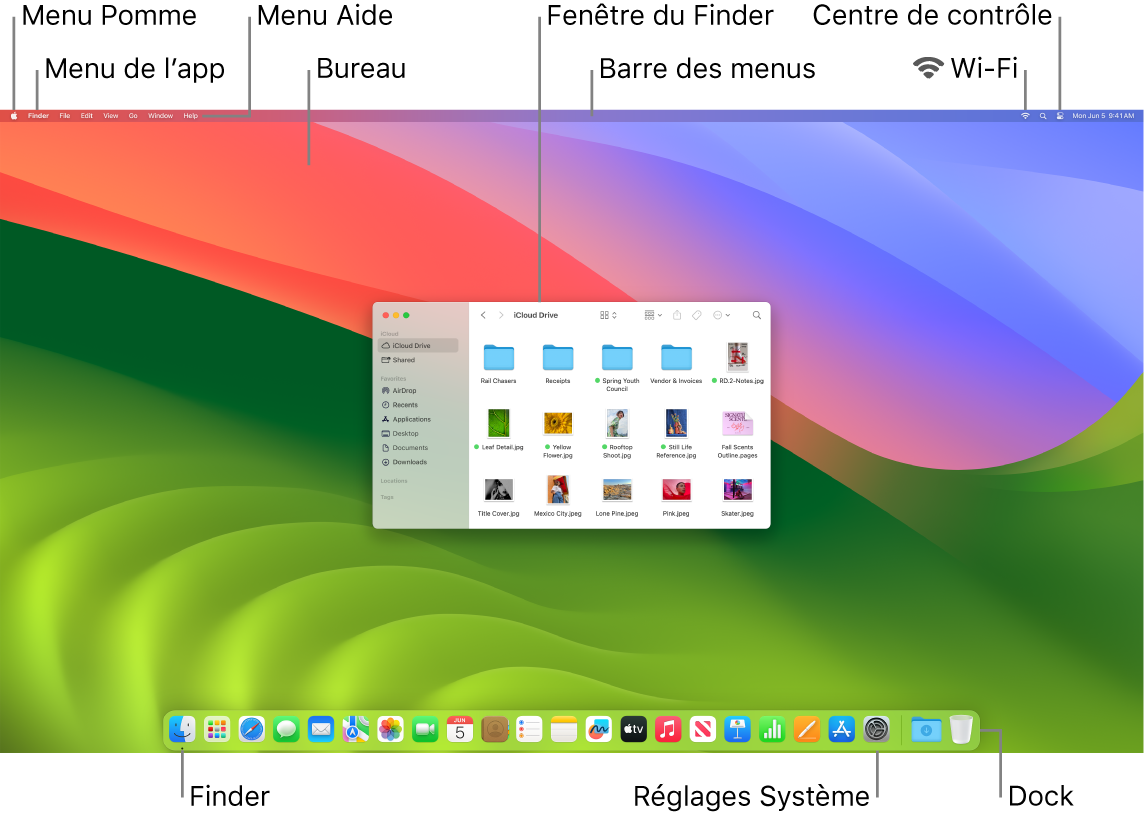Viewport: 1146px width, 819px height.
Task: Click the Tags icon in the Finder toolbar
Action: 698,315
